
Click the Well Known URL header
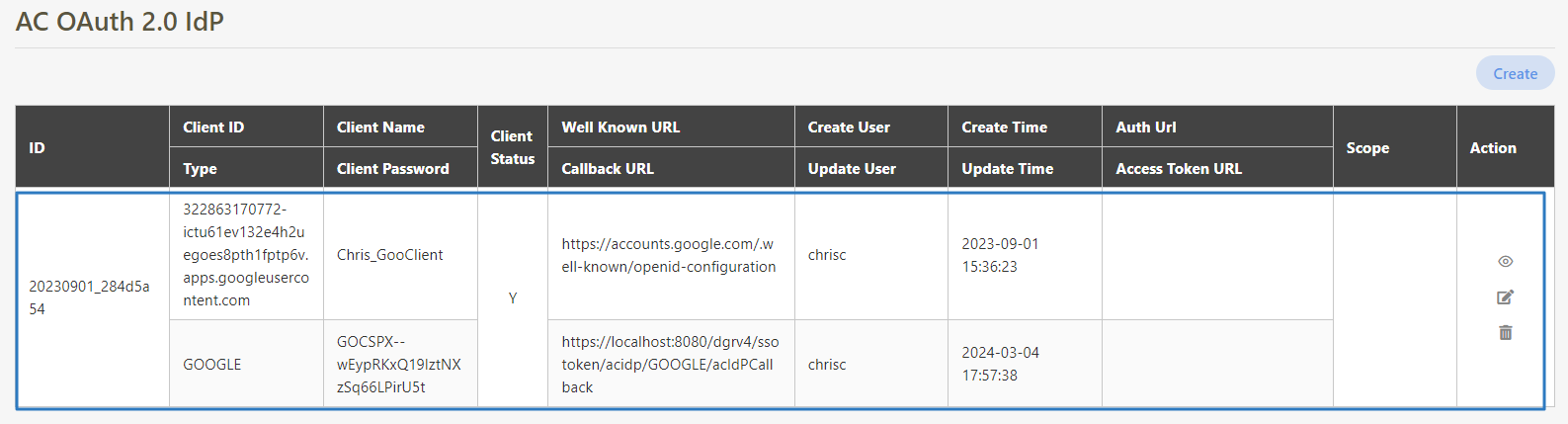pos(620,127)
